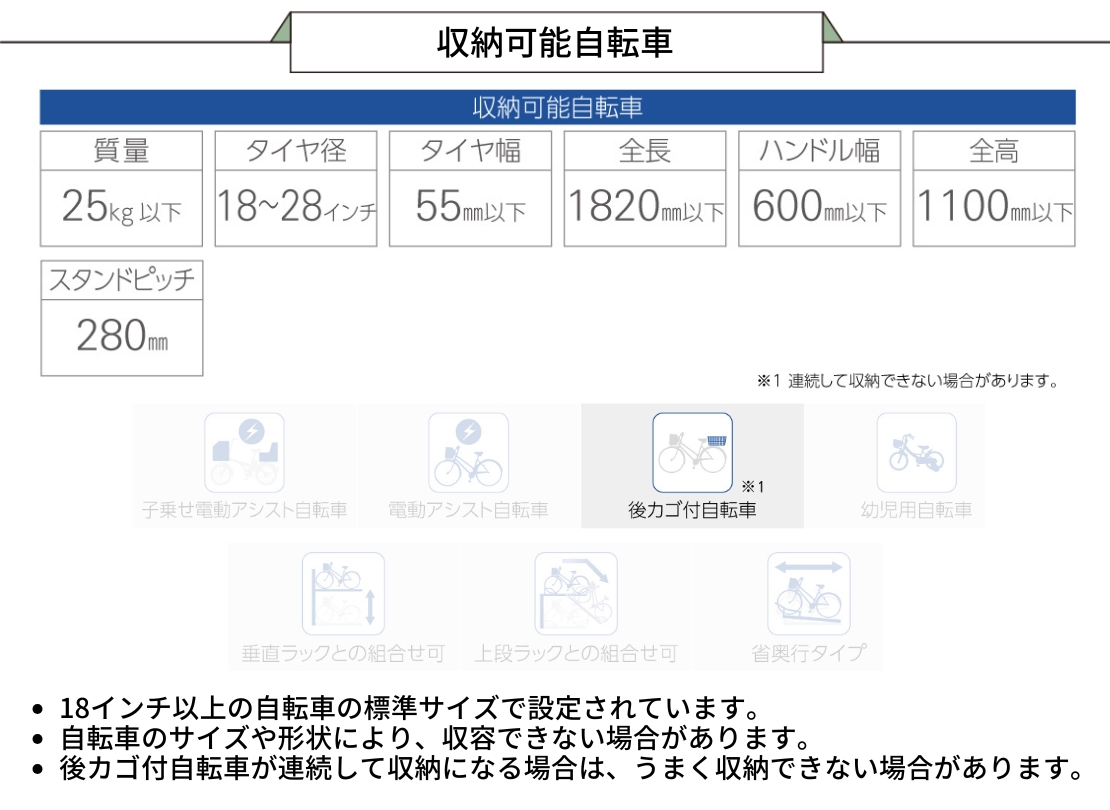Viewport: 1110px width, 810px height.
Task: Click the 後カゴ付自転車 basket bike icon
Action: [692, 453]
